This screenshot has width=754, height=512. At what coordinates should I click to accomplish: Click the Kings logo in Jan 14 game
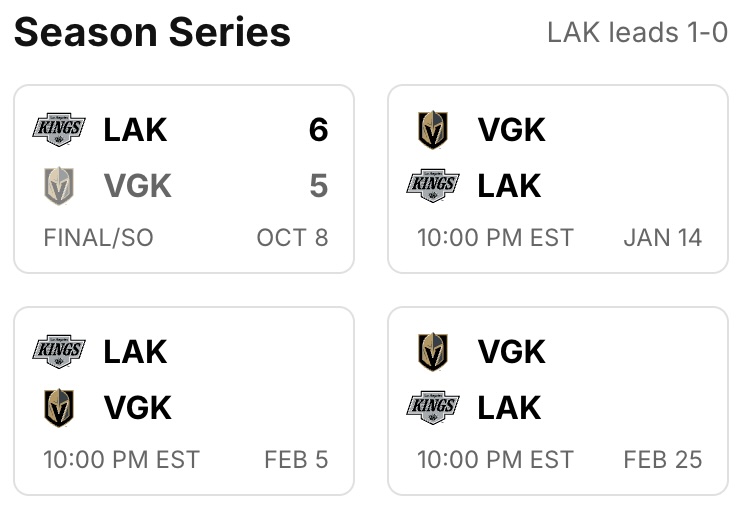(433, 186)
